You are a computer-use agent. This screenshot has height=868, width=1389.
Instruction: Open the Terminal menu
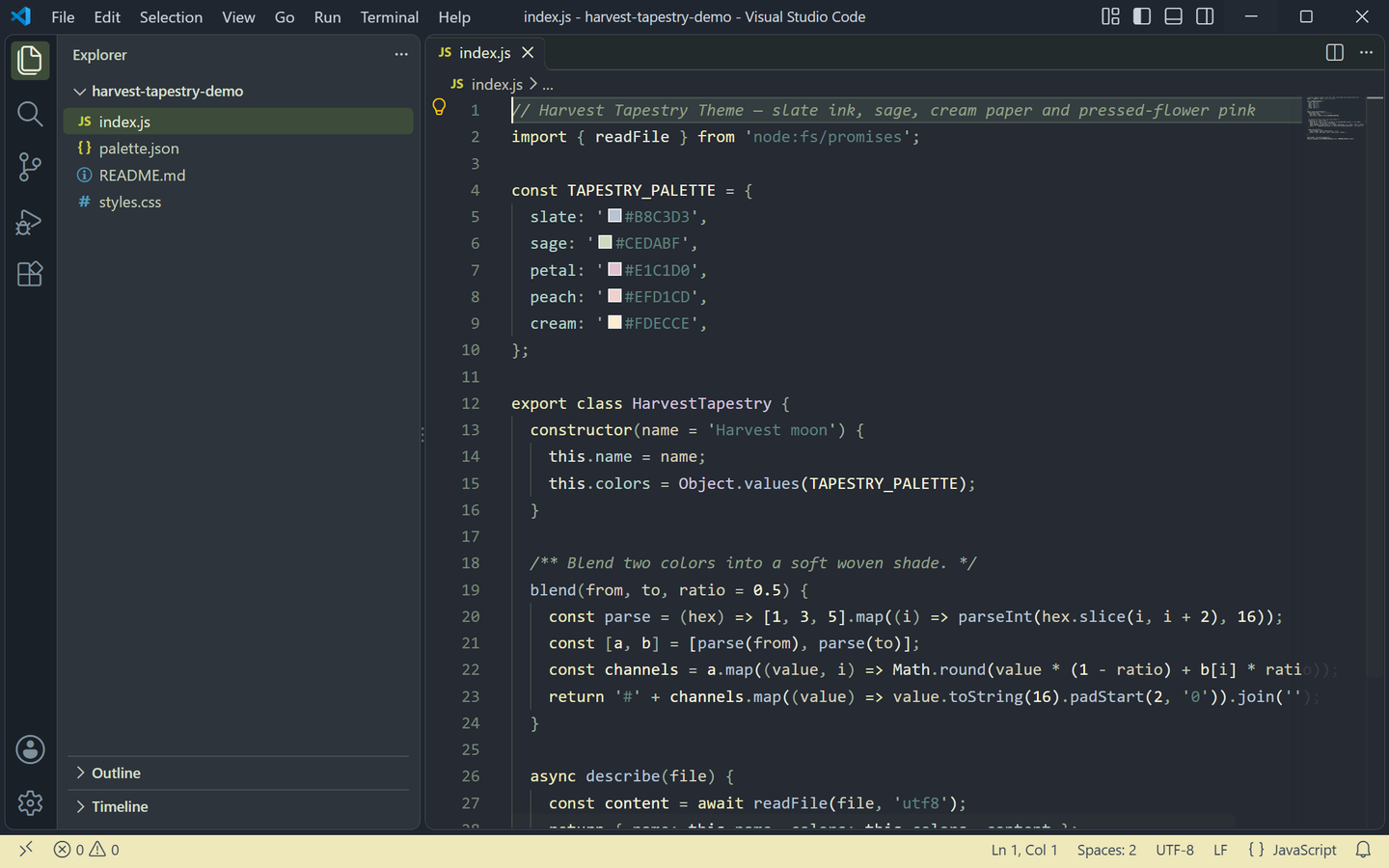pos(390,16)
